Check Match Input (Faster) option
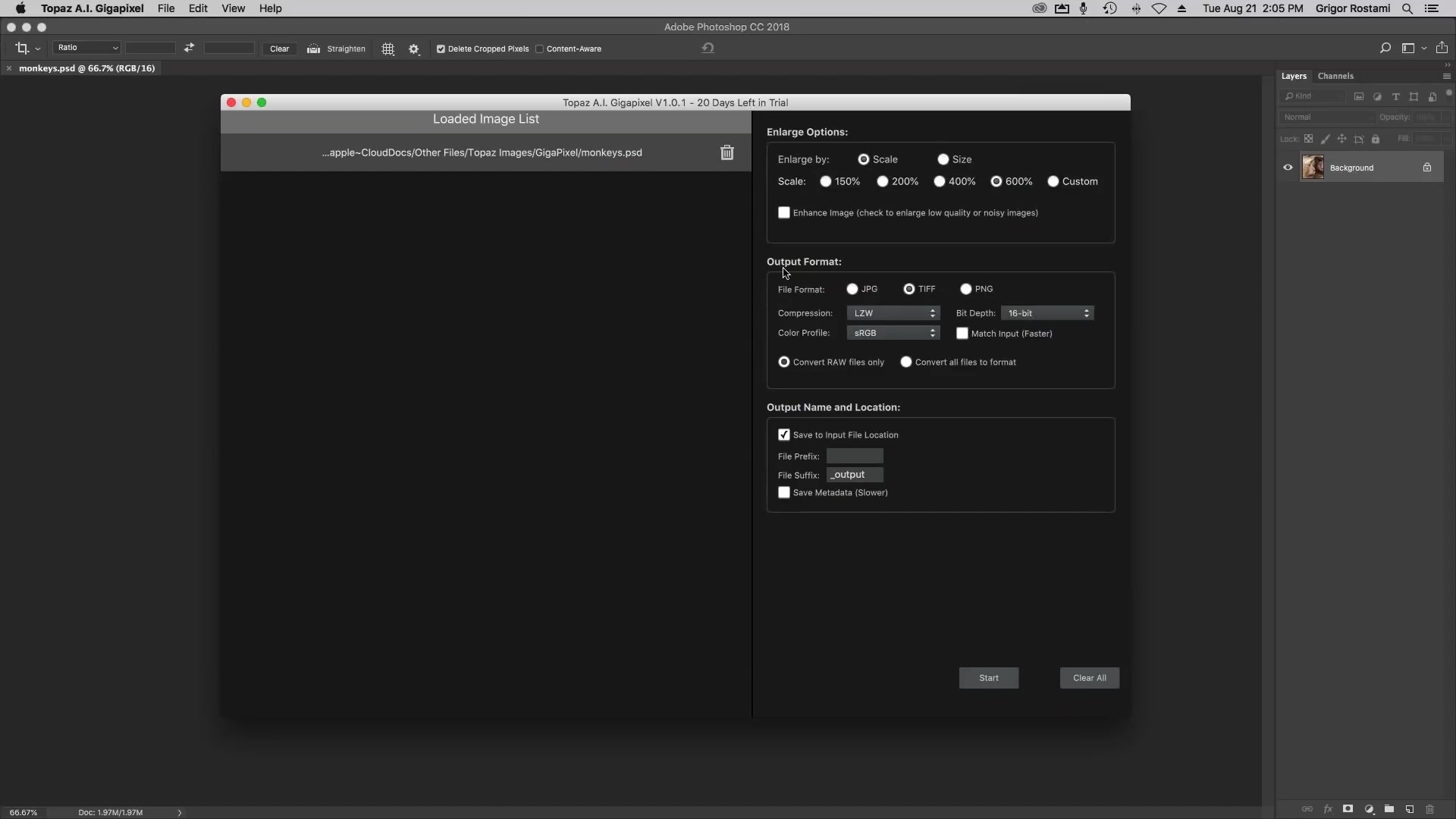This screenshot has height=819, width=1456. click(x=962, y=334)
